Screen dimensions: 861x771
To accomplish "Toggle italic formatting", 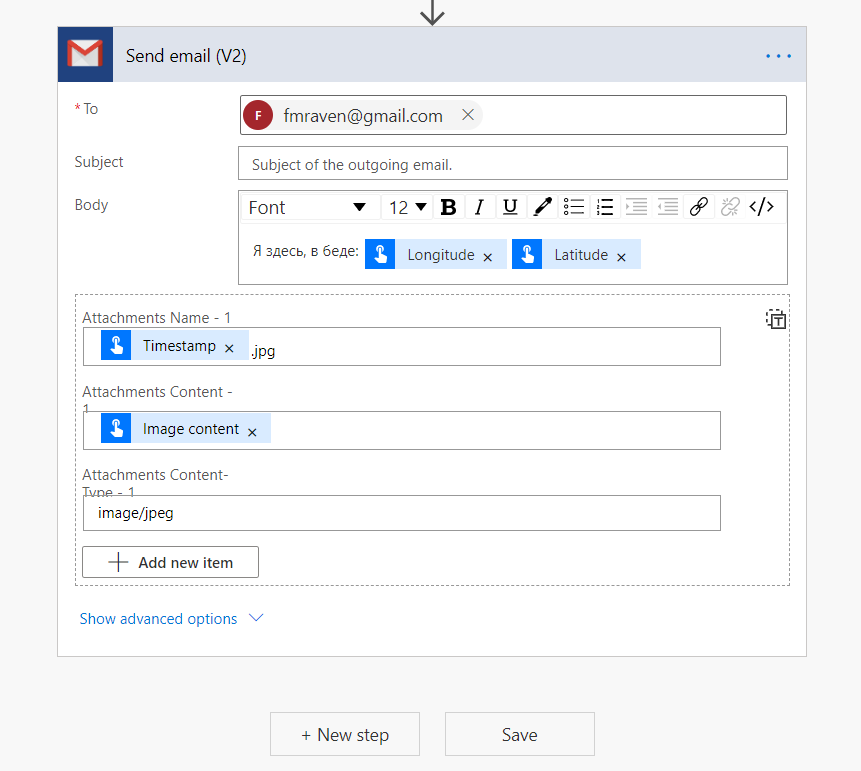I will (x=479, y=207).
